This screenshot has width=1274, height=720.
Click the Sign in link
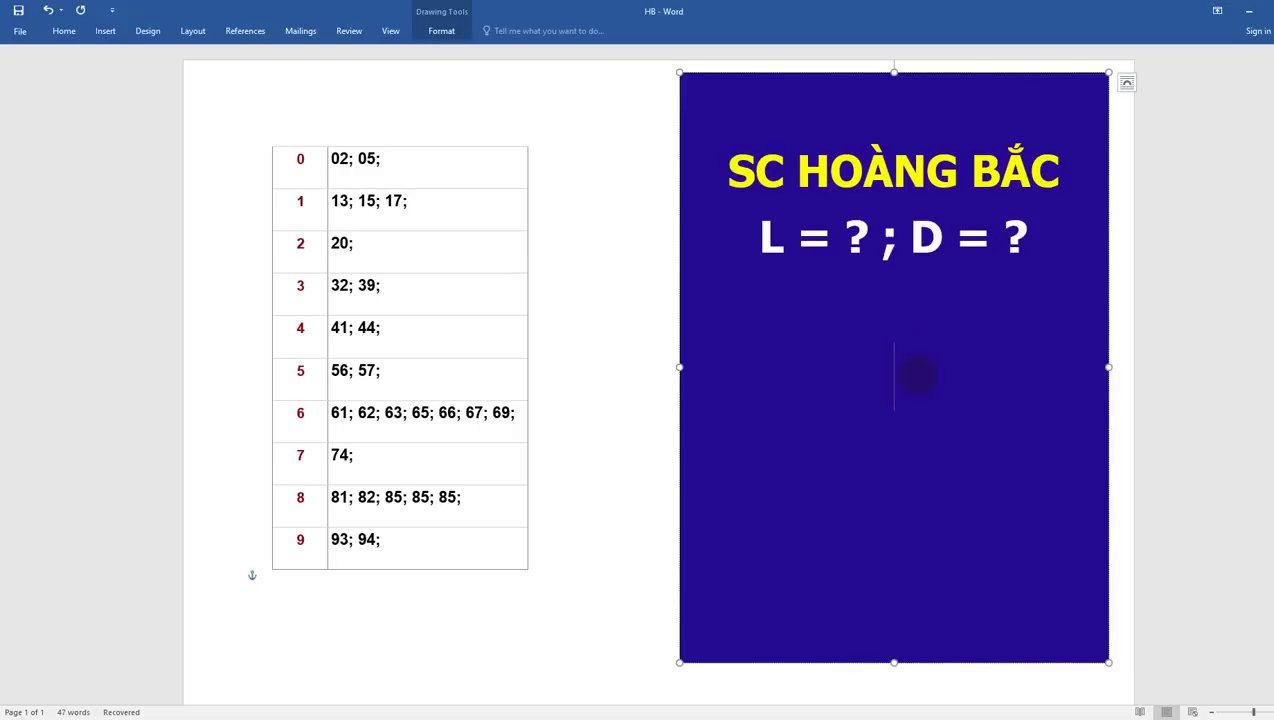[x=1257, y=31]
